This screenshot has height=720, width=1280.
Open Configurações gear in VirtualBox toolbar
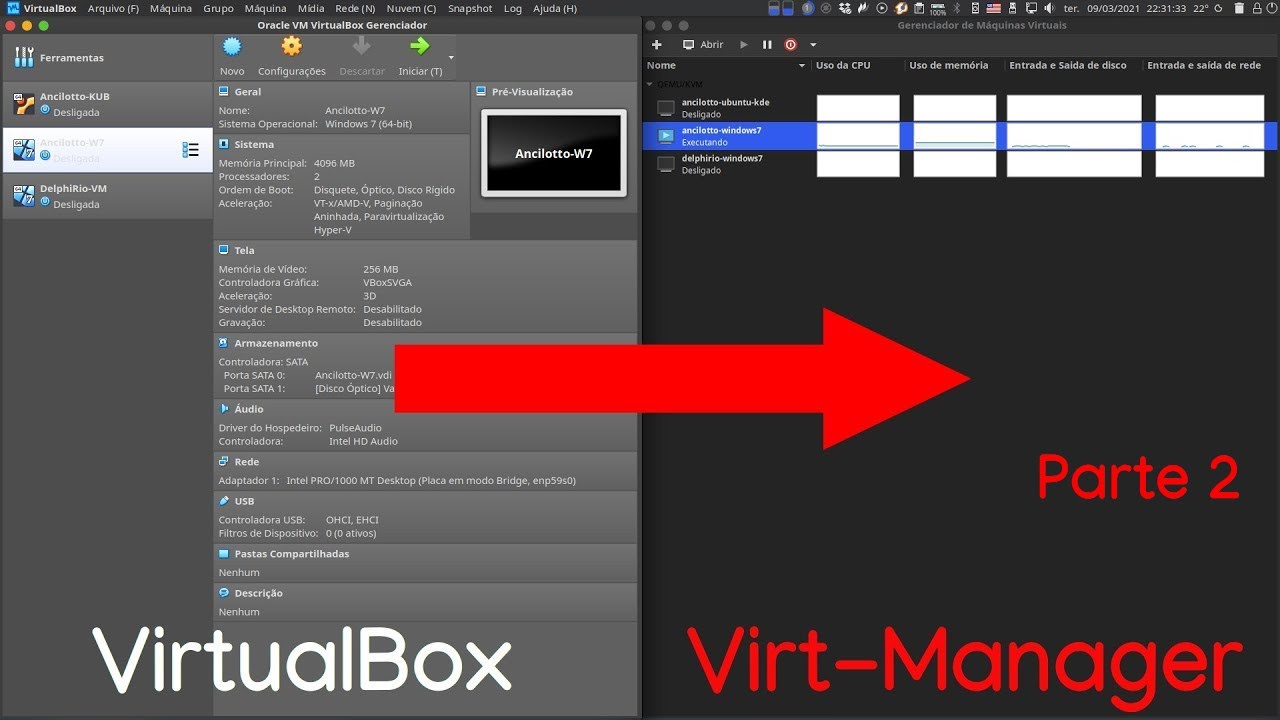click(291, 46)
